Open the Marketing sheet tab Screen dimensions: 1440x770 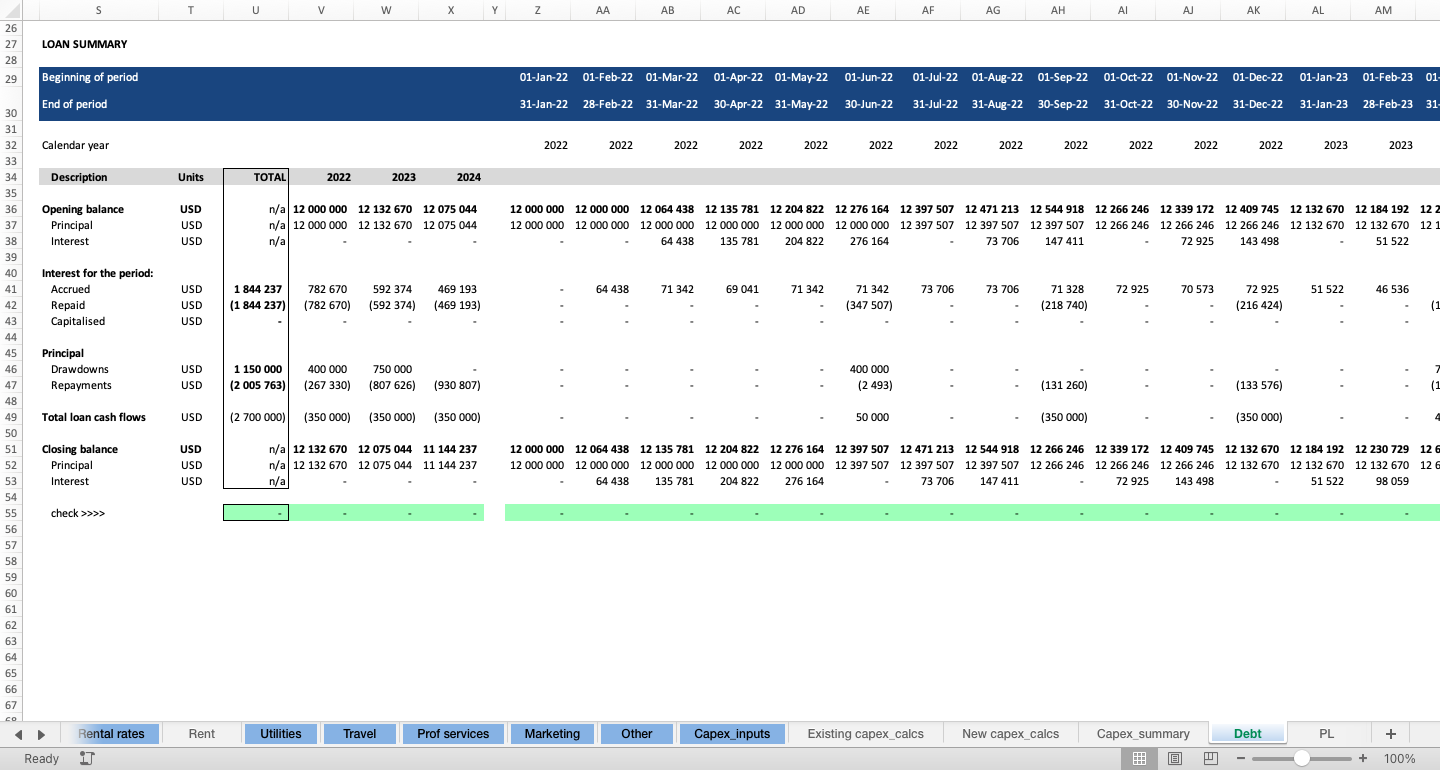coord(552,733)
